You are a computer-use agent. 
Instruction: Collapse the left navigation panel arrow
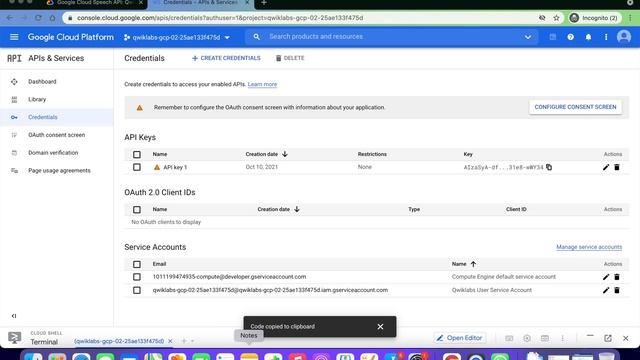(x=14, y=316)
